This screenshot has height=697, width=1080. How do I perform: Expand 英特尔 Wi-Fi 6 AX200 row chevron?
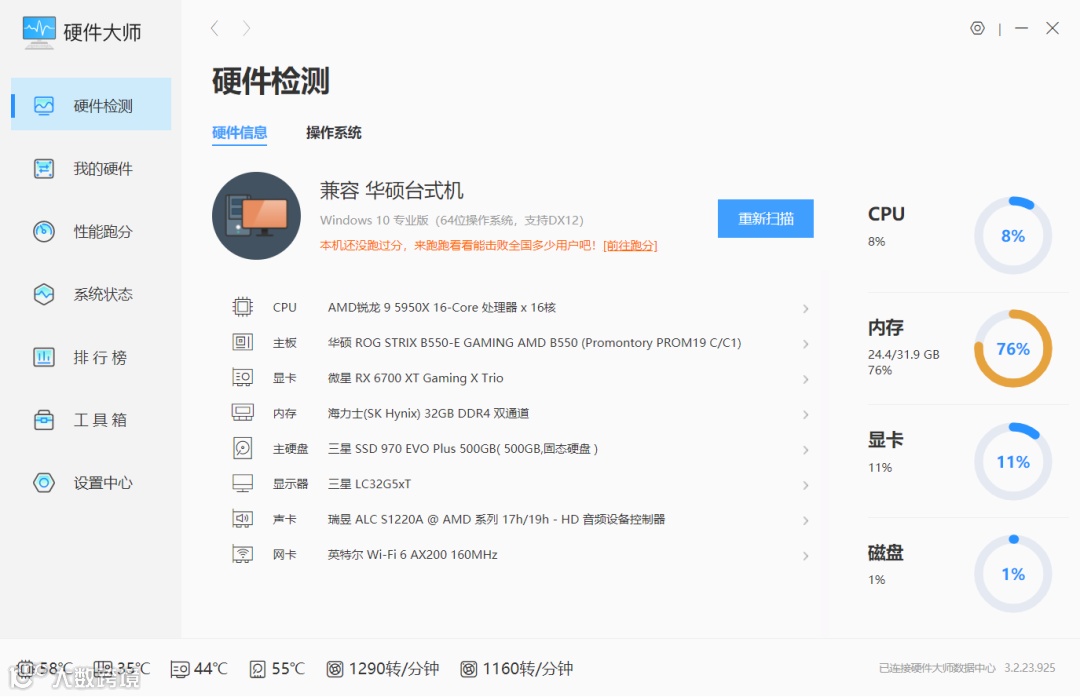click(x=805, y=556)
